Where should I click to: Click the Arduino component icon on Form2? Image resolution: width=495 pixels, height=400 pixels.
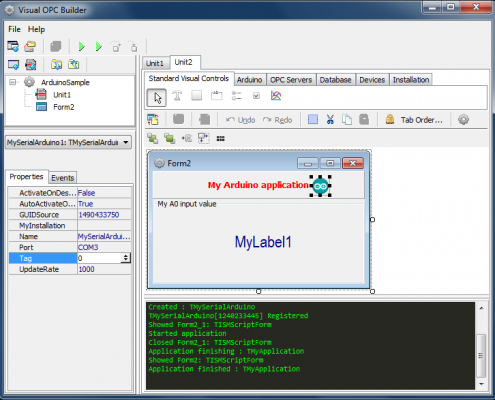pos(321,186)
